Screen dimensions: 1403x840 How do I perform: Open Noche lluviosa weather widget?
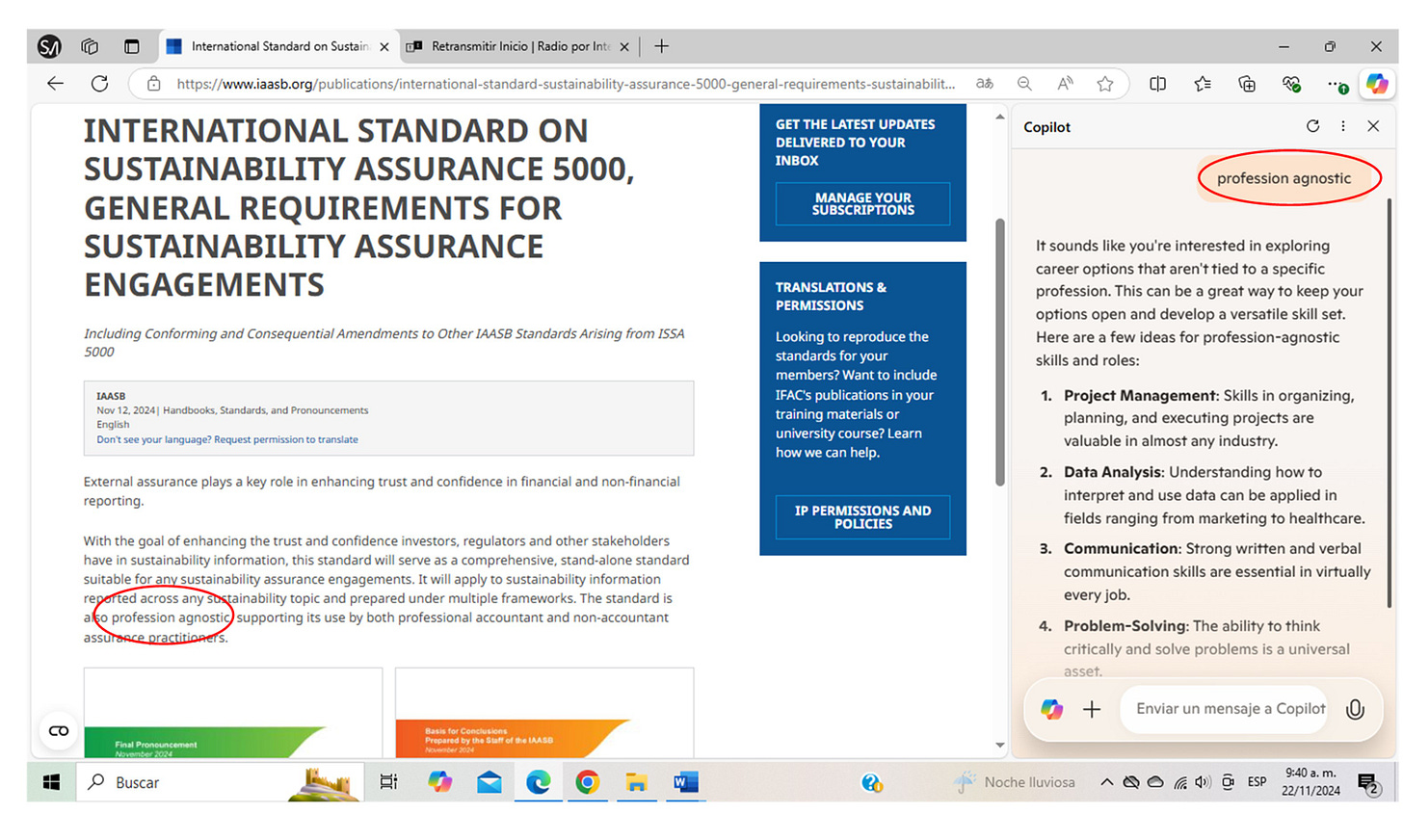pyautogui.click(x=1014, y=782)
